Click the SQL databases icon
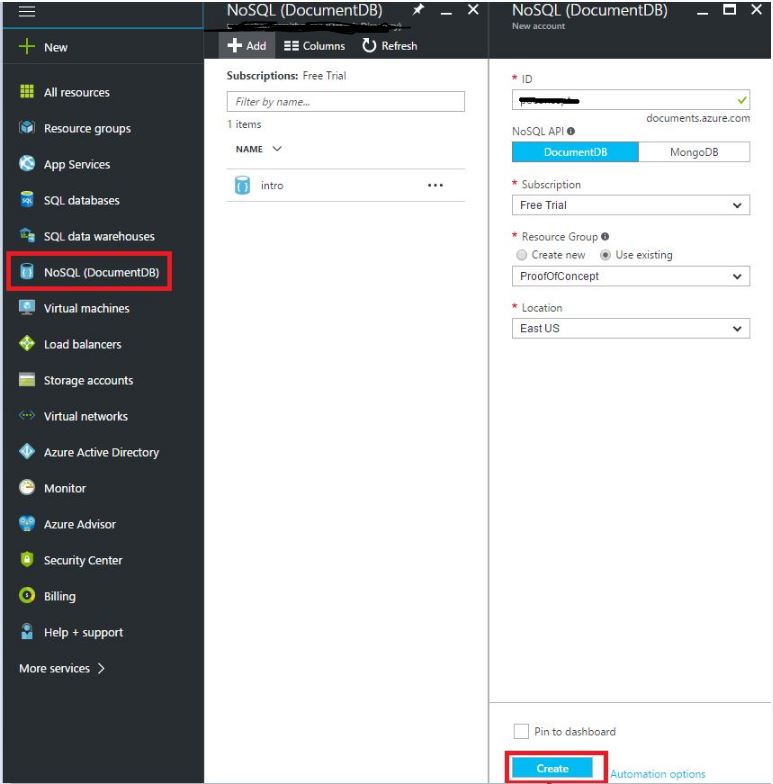Viewport: 773px width, 784px height. pyautogui.click(x=26, y=200)
